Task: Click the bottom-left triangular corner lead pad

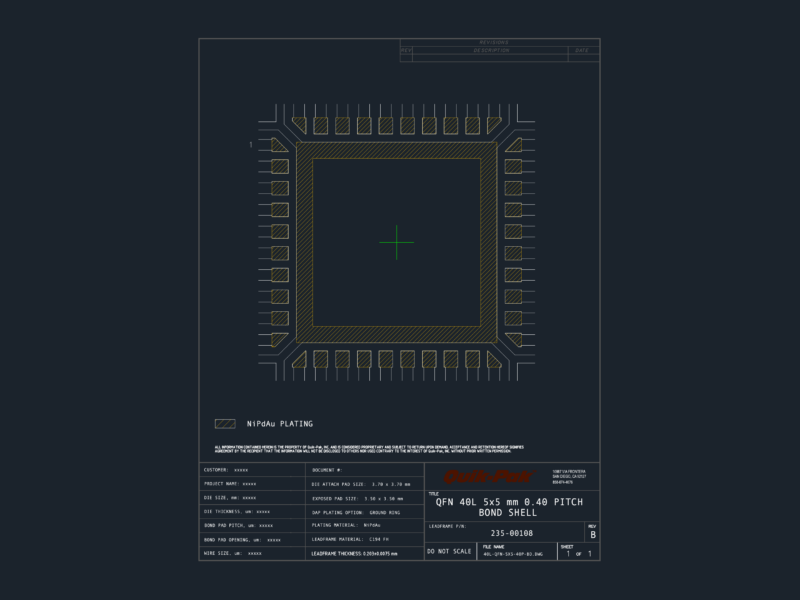Action: [300, 360]
